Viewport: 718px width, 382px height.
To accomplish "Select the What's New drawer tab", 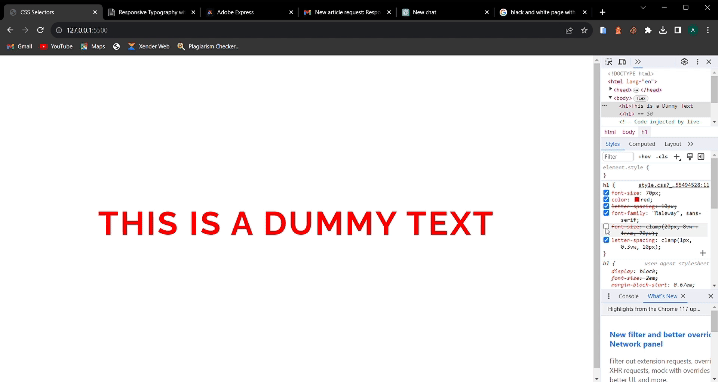I will point(662,296).
